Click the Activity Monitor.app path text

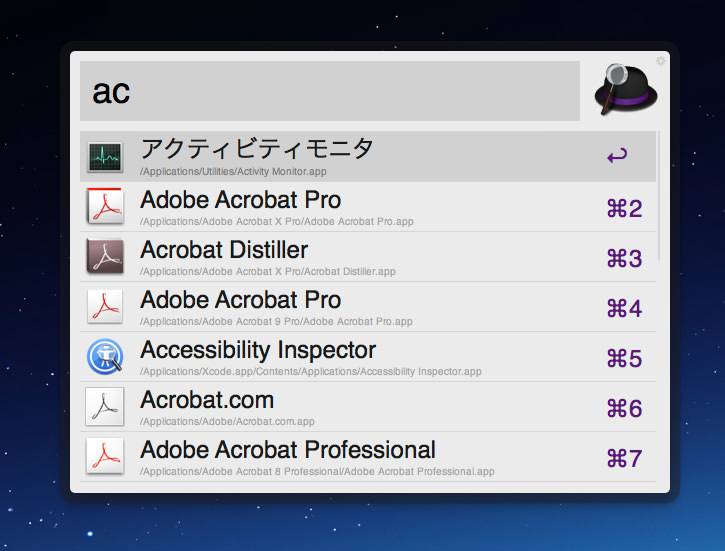pos(233,171)
